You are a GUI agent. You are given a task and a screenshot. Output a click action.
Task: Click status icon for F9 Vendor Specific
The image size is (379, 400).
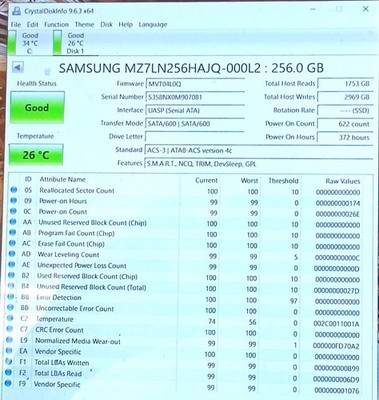(x=8, y=383)
